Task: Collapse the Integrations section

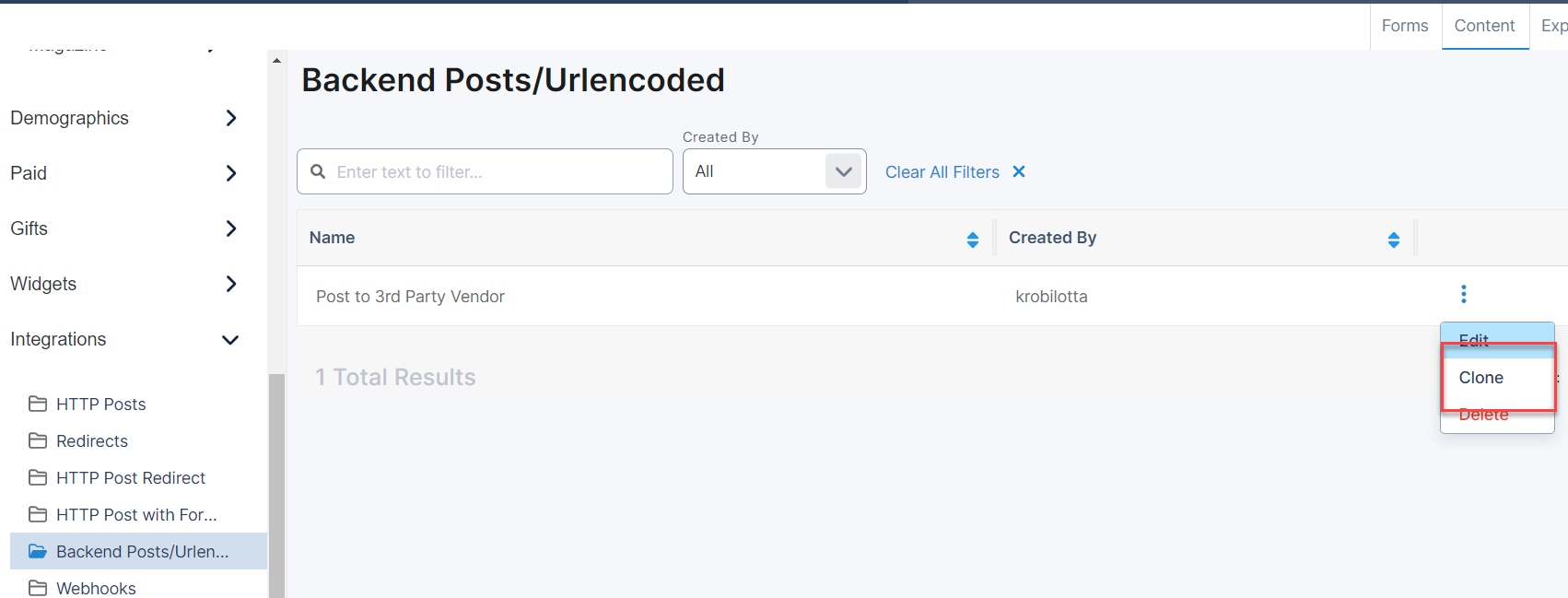Action: tap(230, 340)
